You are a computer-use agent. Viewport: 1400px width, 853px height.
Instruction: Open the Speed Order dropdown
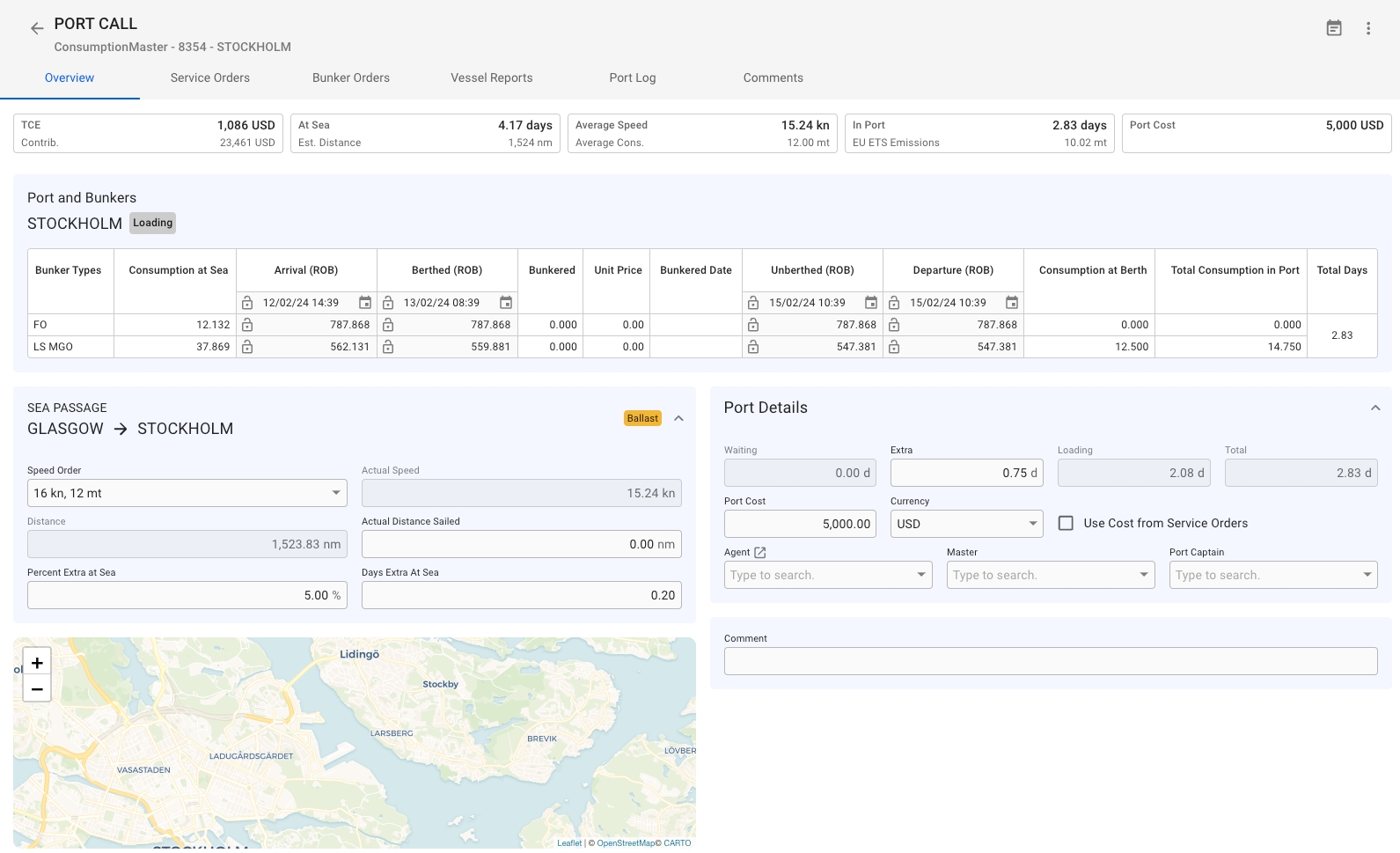tap(187, 493)
